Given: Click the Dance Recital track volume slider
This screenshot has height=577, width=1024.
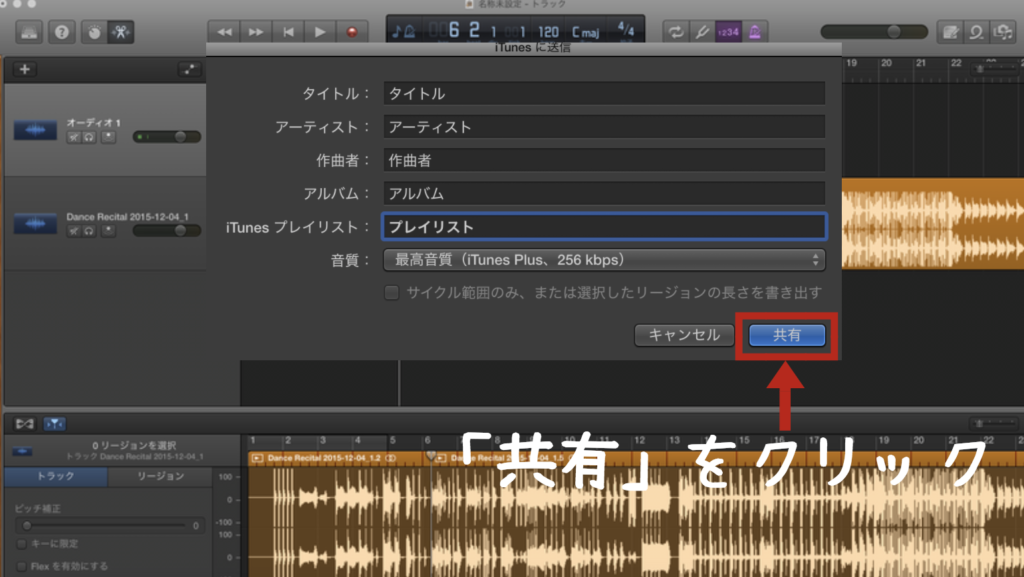Looking at the screenshot, I should pos(167,230).
